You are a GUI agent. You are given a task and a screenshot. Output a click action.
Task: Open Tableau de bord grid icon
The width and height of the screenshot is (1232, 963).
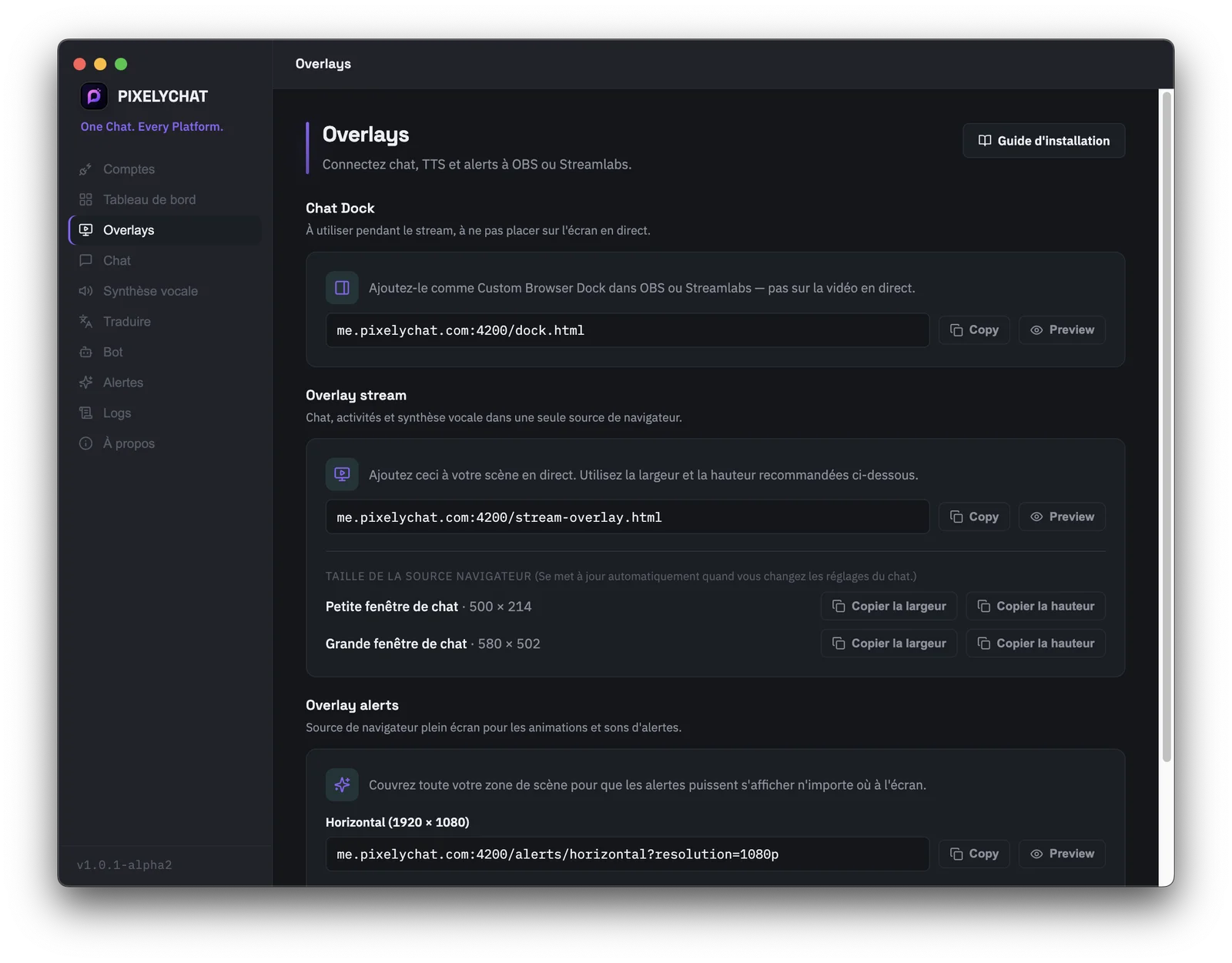85,199
